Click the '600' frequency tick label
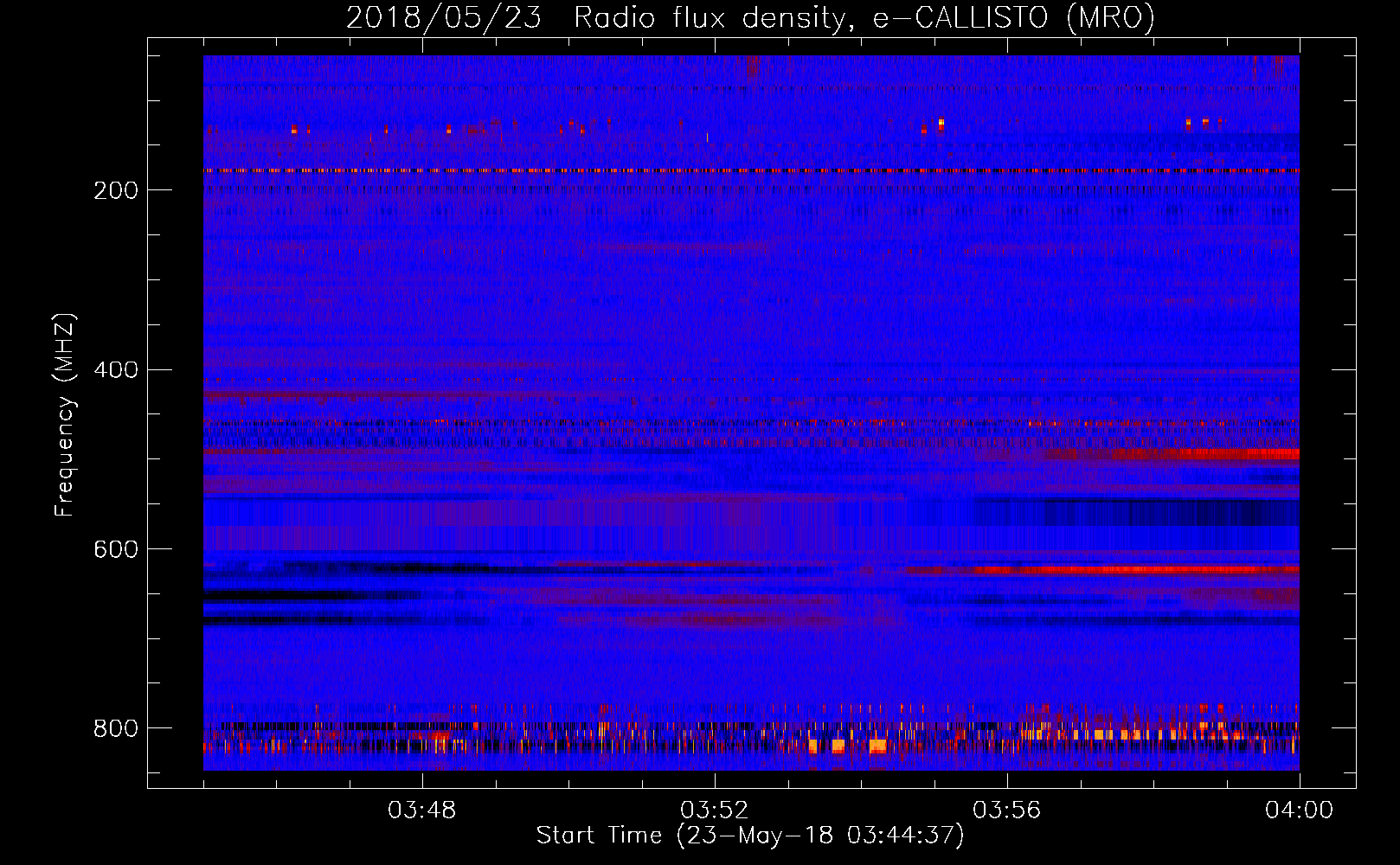The width and height of the screenshot is (1400, 865). click(x=116, y=550)
